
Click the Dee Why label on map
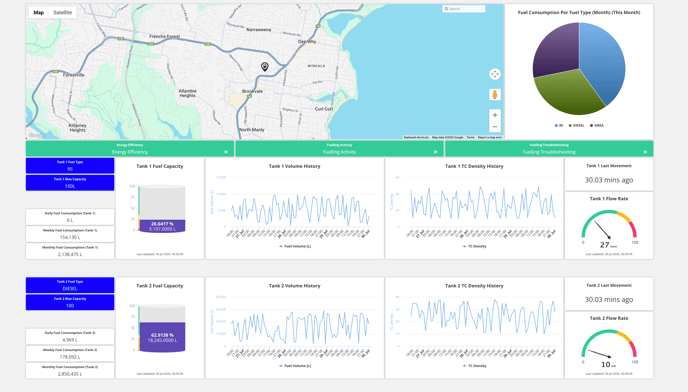pyautogui.click(x=307, y=42)
